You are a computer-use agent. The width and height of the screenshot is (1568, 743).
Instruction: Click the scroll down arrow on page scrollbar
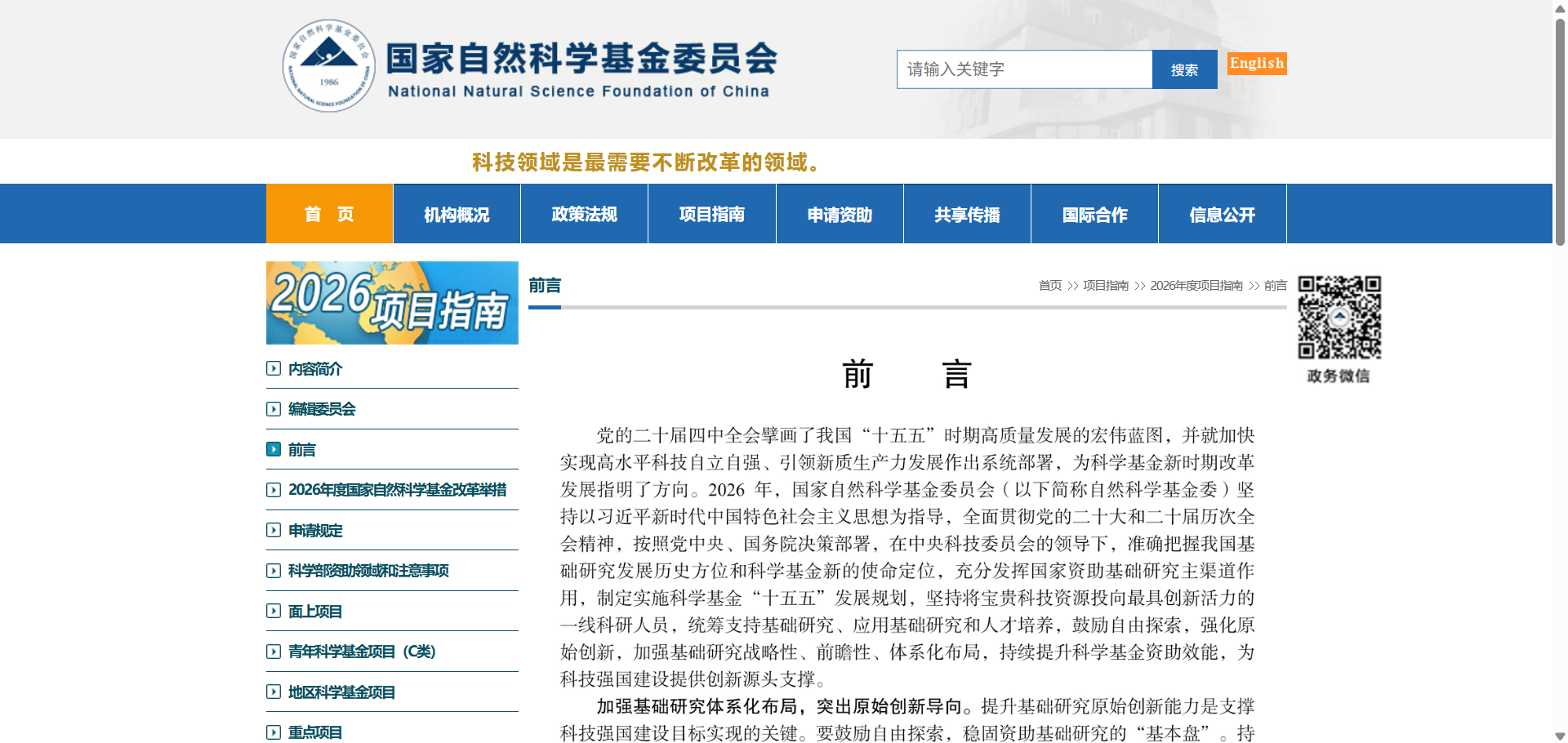click(x=1560, y=736)
